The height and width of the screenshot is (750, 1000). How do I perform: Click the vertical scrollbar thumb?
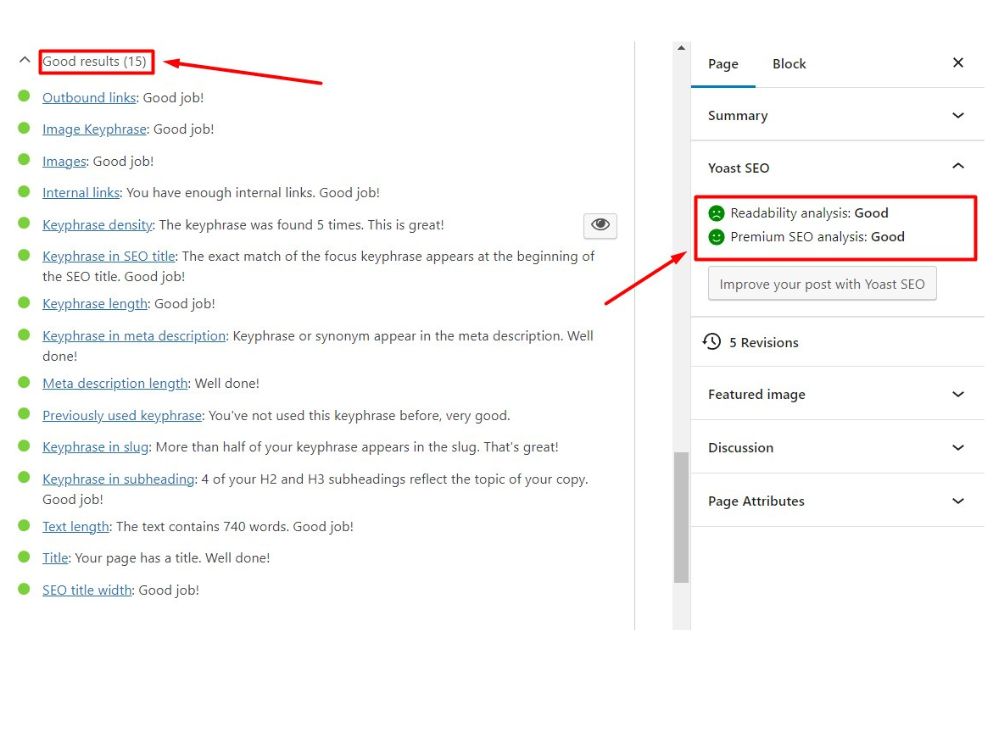[x=681, y=517]
